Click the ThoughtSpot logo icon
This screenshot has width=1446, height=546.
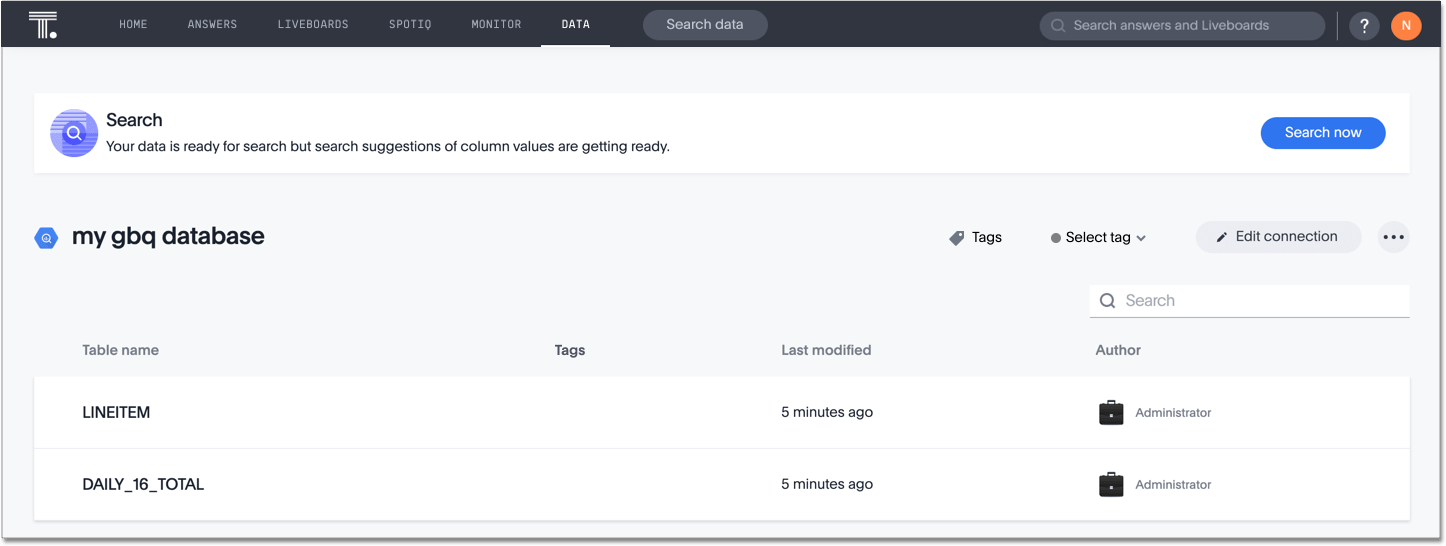[x=43, y=25]
